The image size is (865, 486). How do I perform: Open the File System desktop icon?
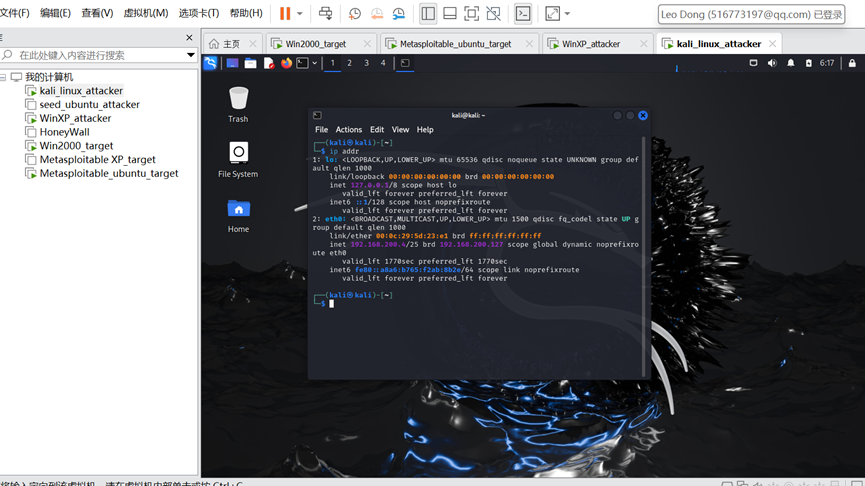coord(238,159)
